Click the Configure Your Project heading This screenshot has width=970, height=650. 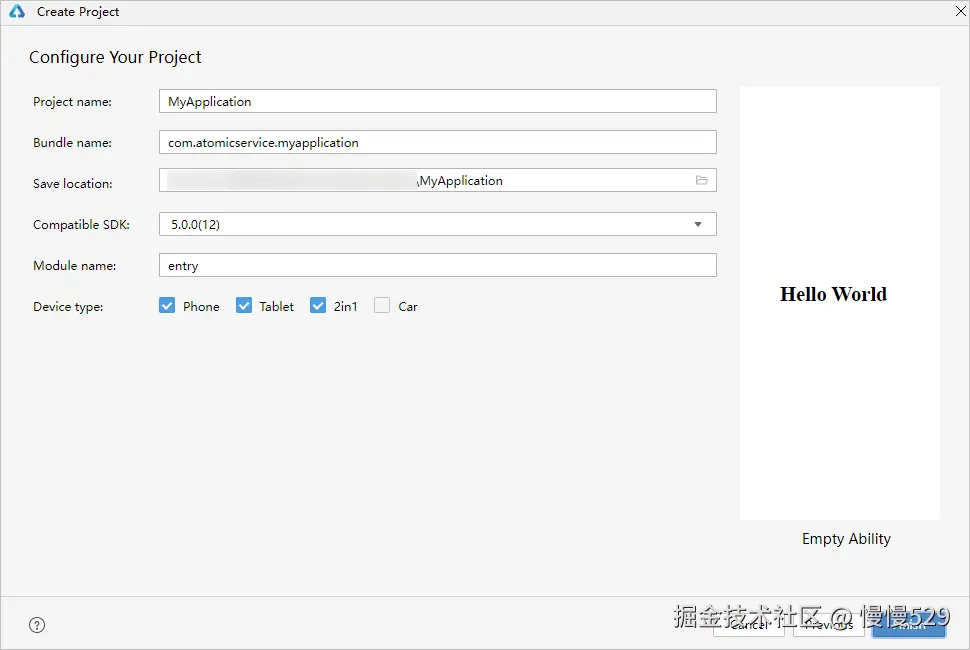click(115, 57)
